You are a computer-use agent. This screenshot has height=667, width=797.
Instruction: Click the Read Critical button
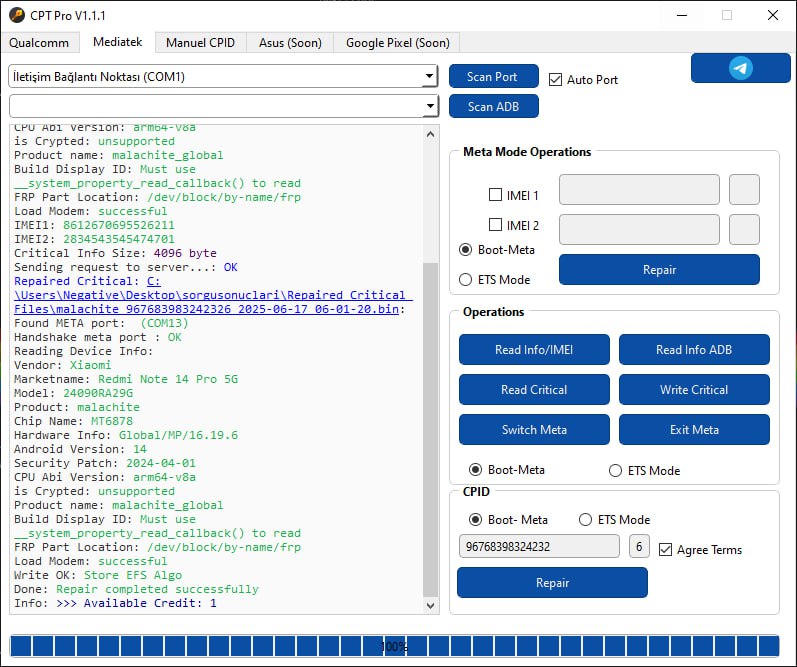[x=534, y=389]
